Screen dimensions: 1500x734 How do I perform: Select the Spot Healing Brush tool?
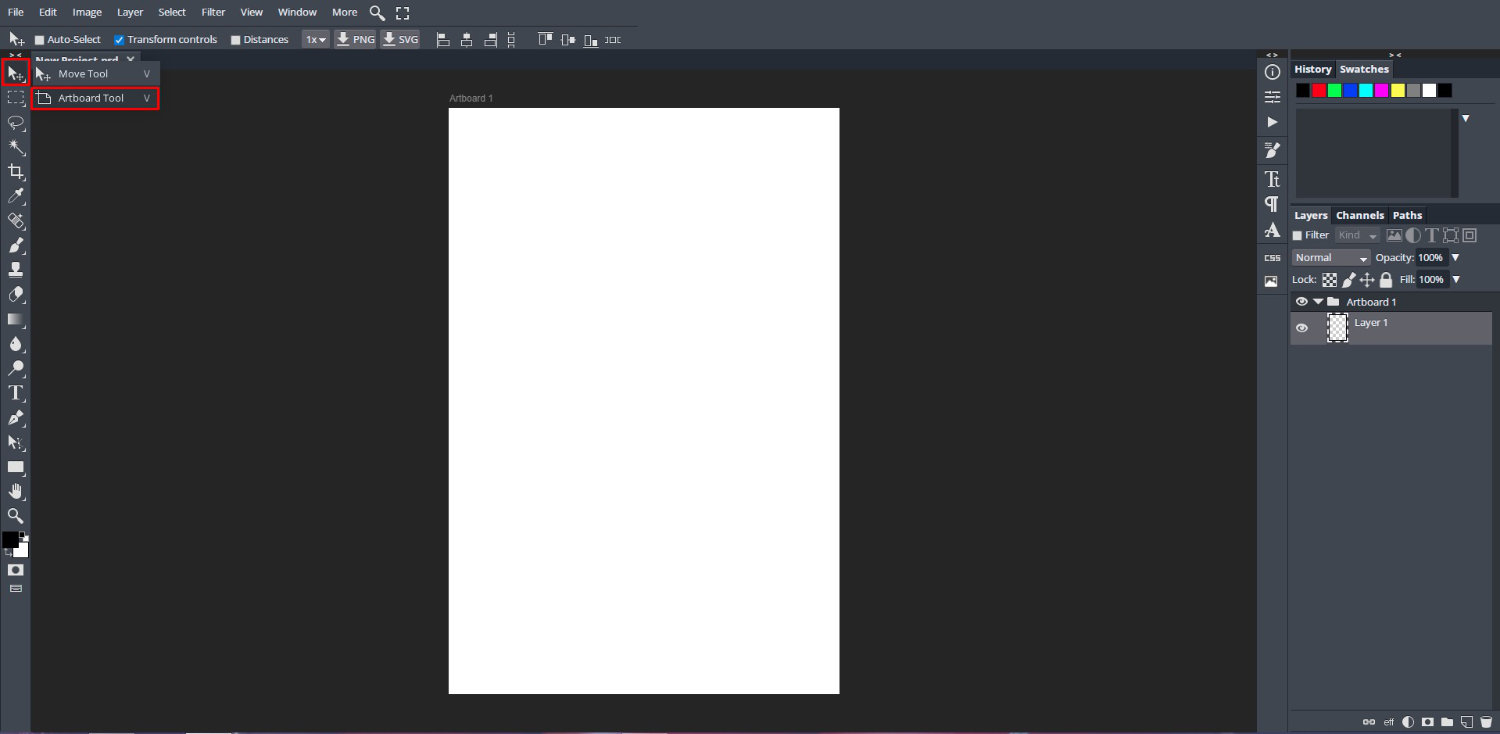click(16, 221)
